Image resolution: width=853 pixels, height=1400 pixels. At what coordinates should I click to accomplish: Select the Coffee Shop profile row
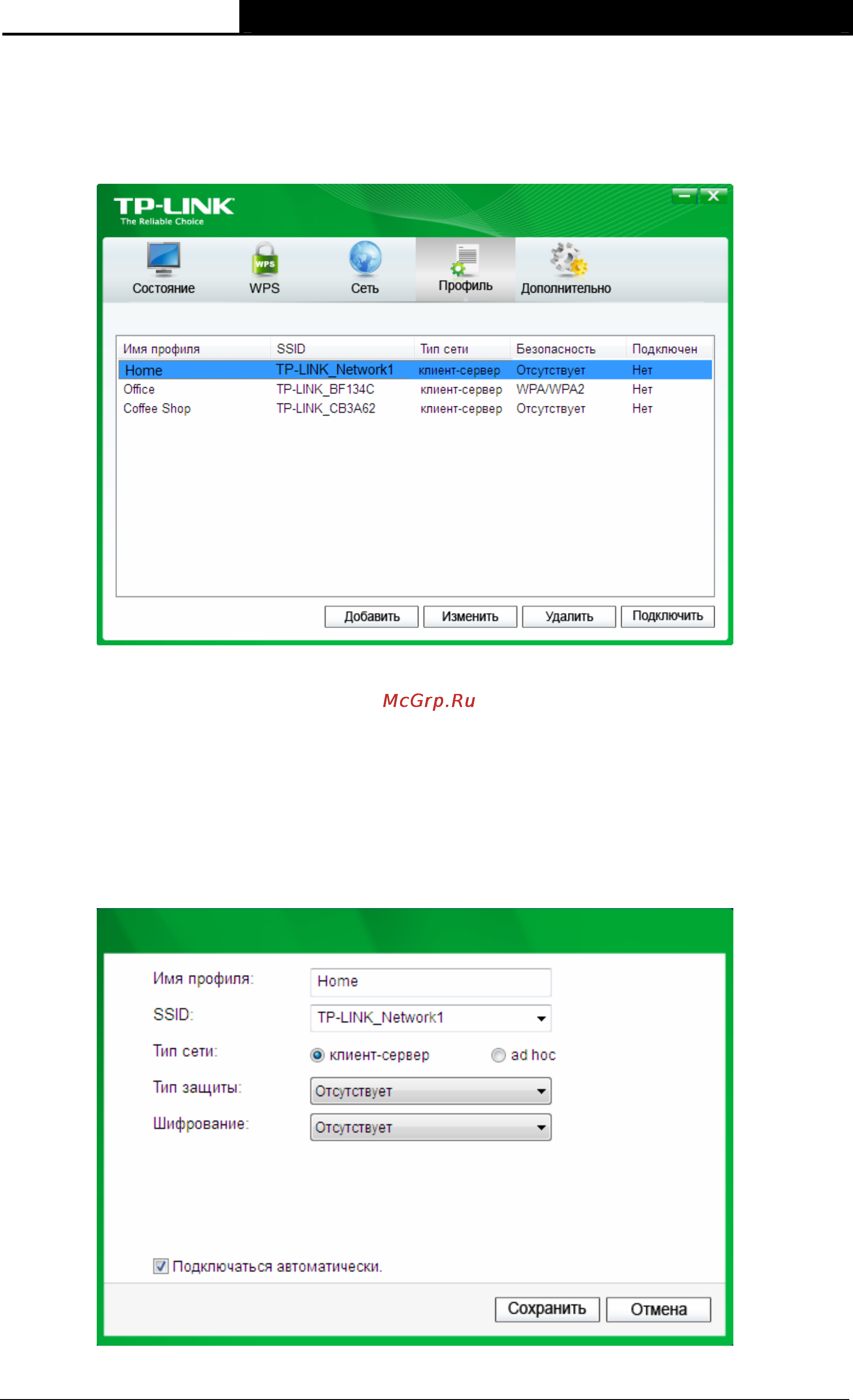(415, 409)
